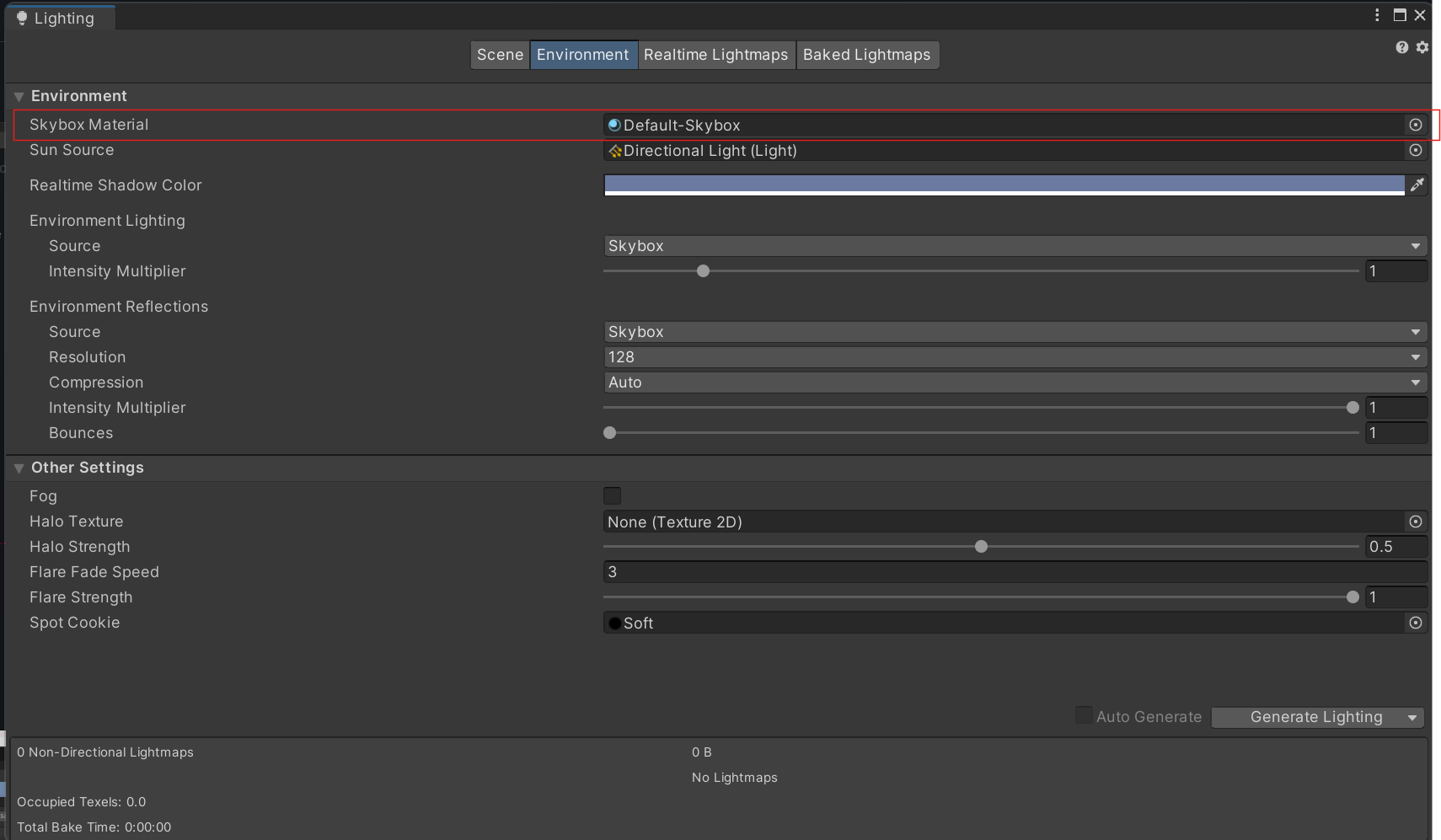Open the Skybox Material object picker

click(1416, 125)
